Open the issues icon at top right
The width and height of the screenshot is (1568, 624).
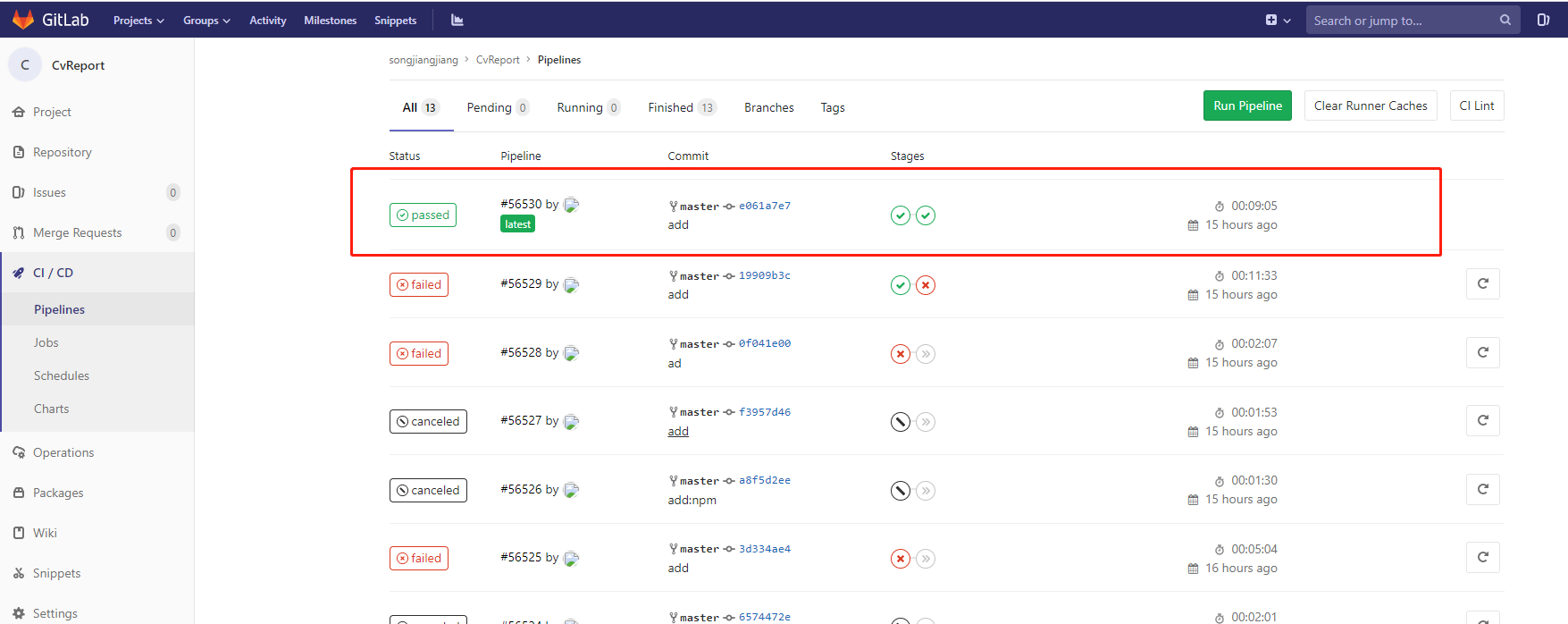click(x=1543, y=20)
